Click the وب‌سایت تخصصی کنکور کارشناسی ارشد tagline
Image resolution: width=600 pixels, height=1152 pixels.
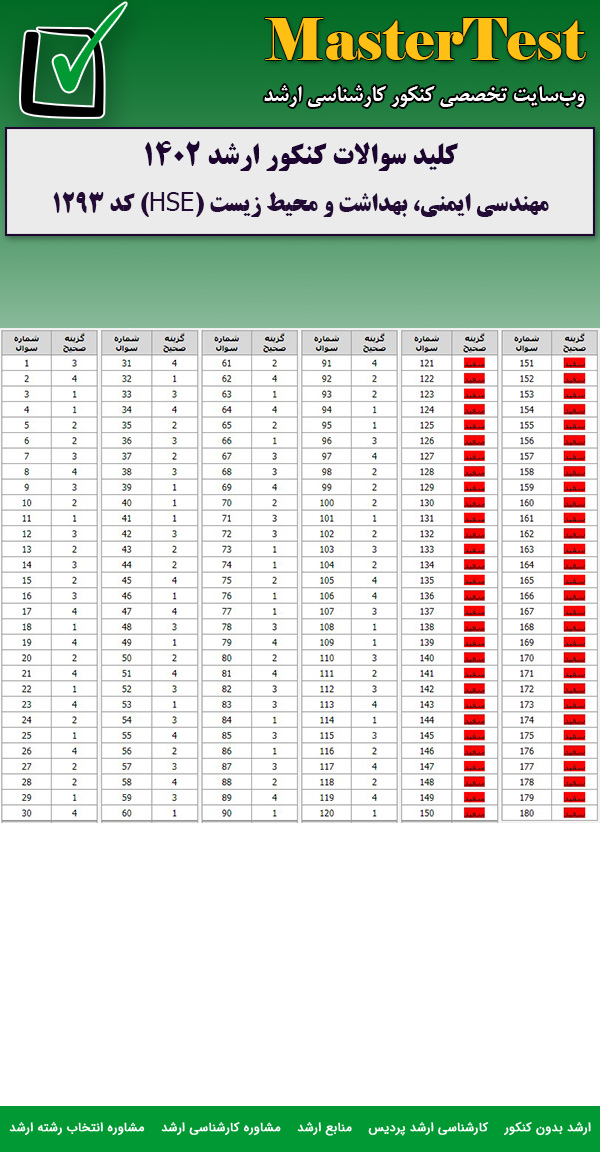[x=424, y=96]
